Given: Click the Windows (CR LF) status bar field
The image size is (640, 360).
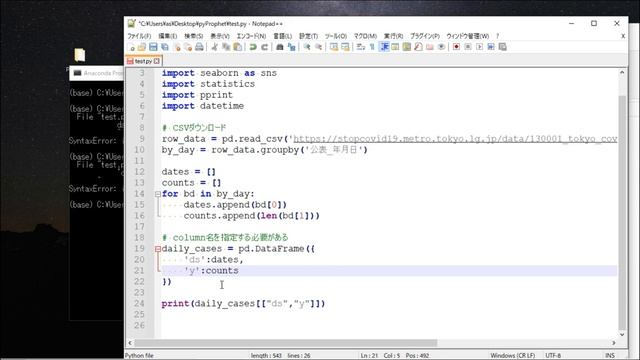Looking at the screenshot, I should pyautogui.click(x=513, y=356).
